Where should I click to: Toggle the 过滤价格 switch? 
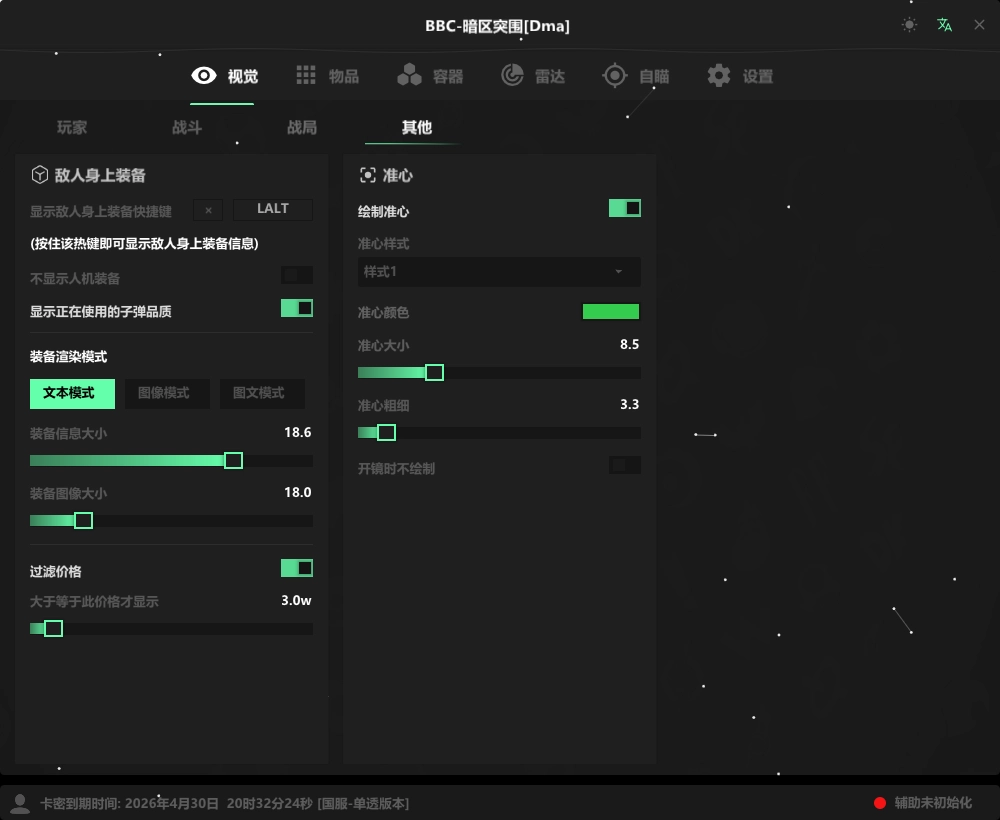pyautogui.click(x=297, y=568)
